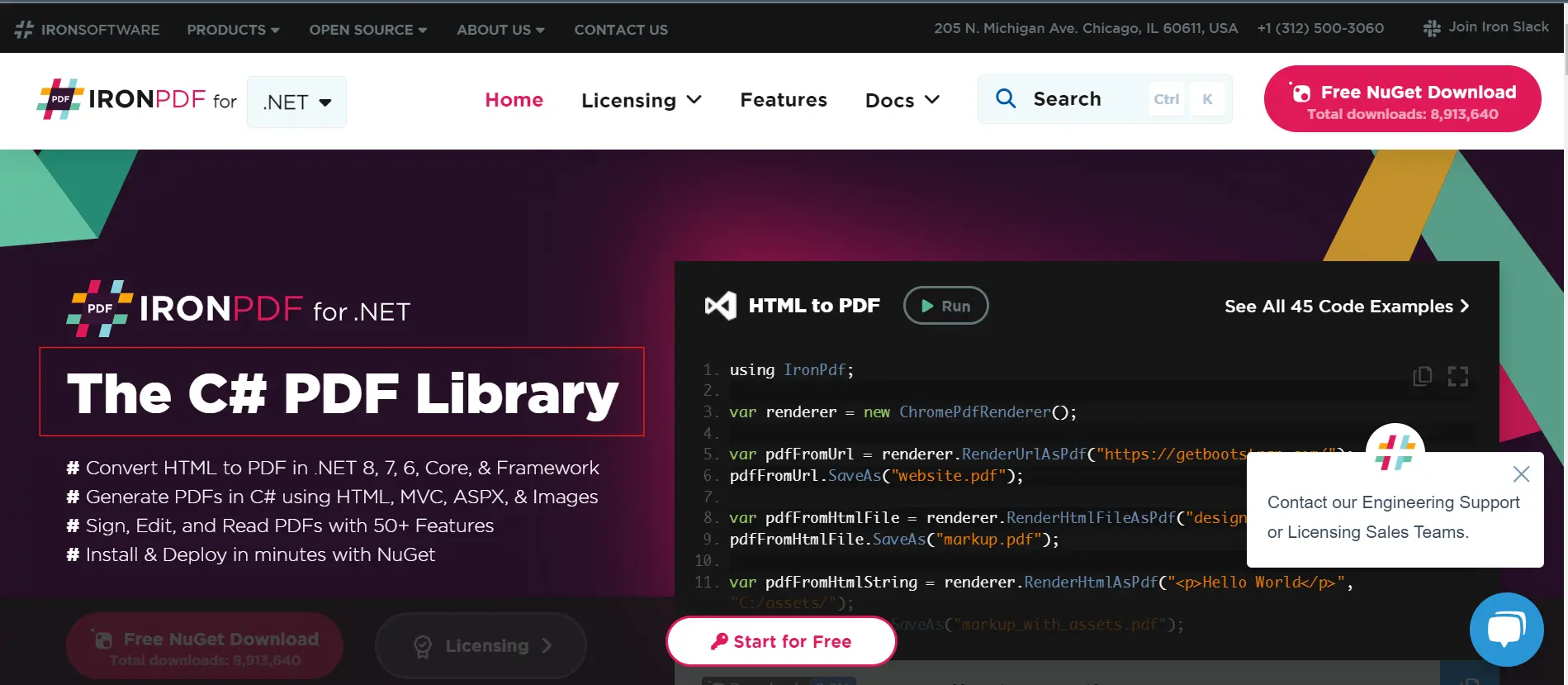Open See All 45 Code Examples link
1568x685 pixels.
pos(1347,307)
